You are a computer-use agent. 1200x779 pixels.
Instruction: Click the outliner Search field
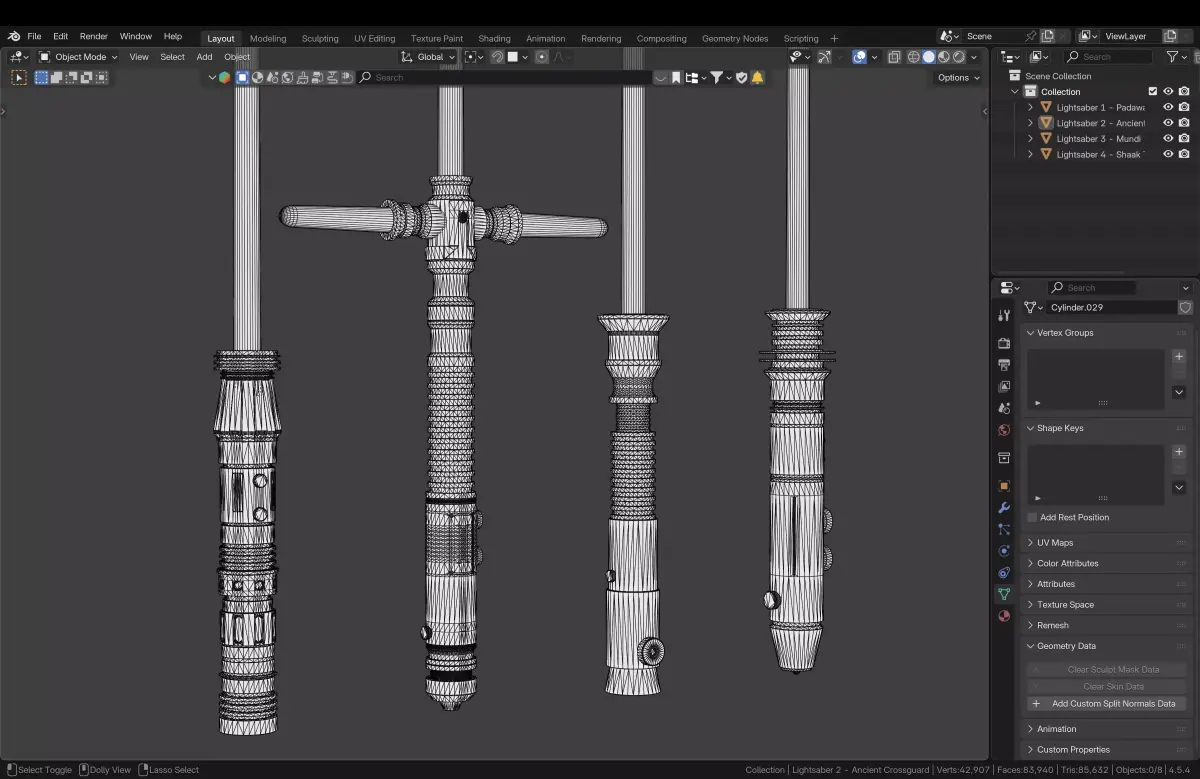(x=1108, y=57)
